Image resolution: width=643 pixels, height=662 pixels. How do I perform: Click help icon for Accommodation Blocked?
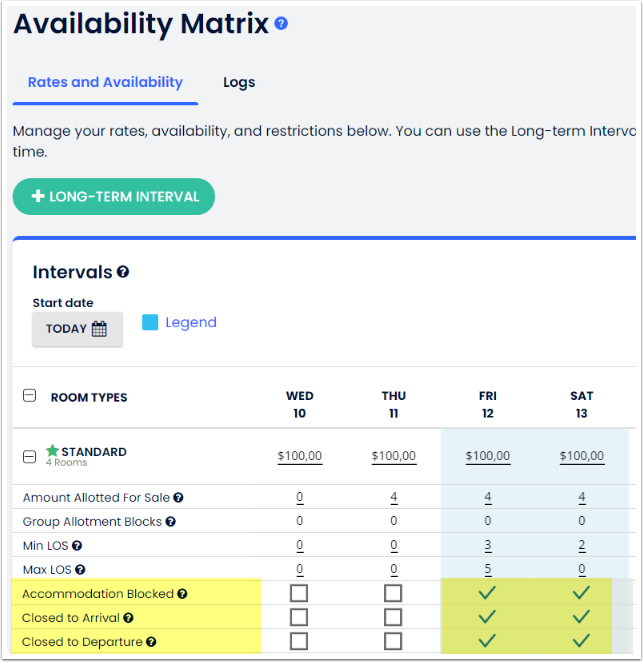coord(182,594)
